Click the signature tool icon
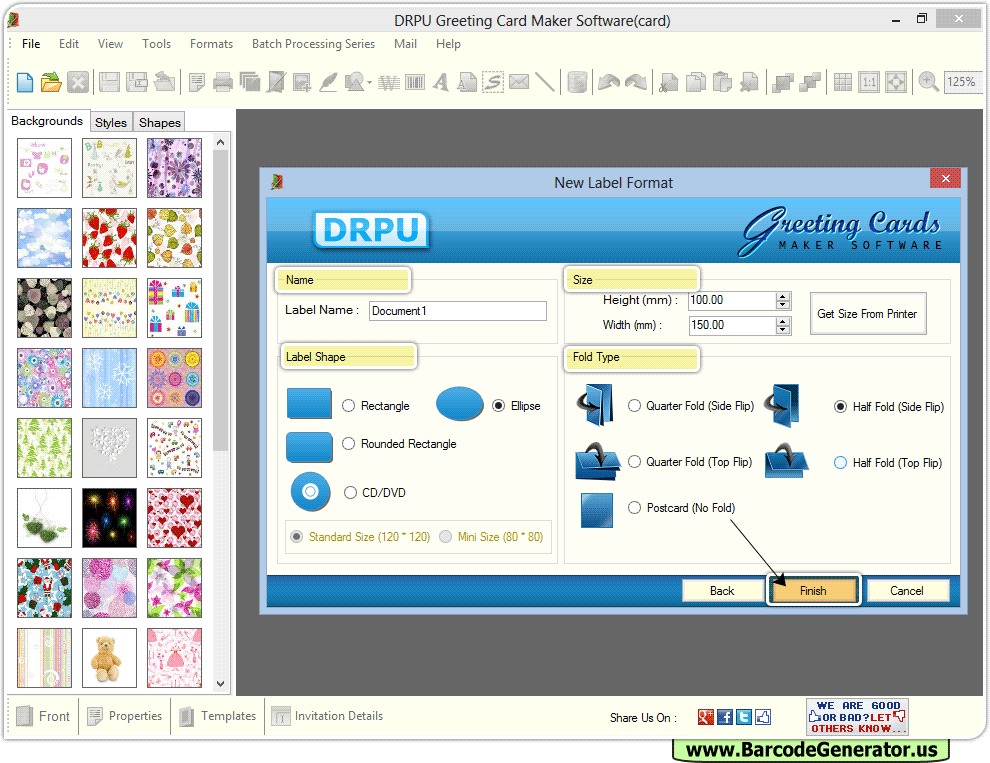This screenshot has width=990, height=763. tap(492, 82)
